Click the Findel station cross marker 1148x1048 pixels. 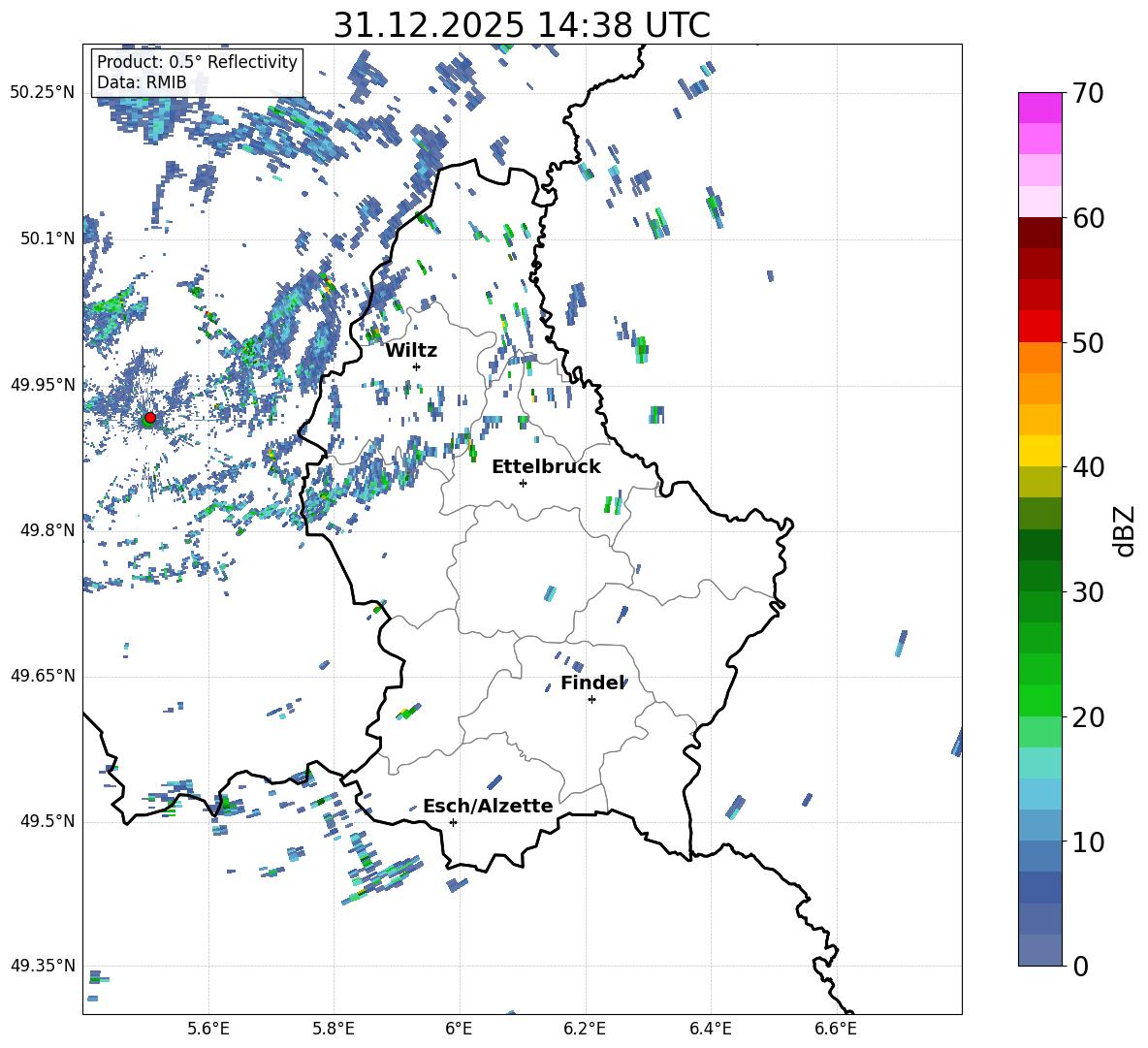pos(591,699)
